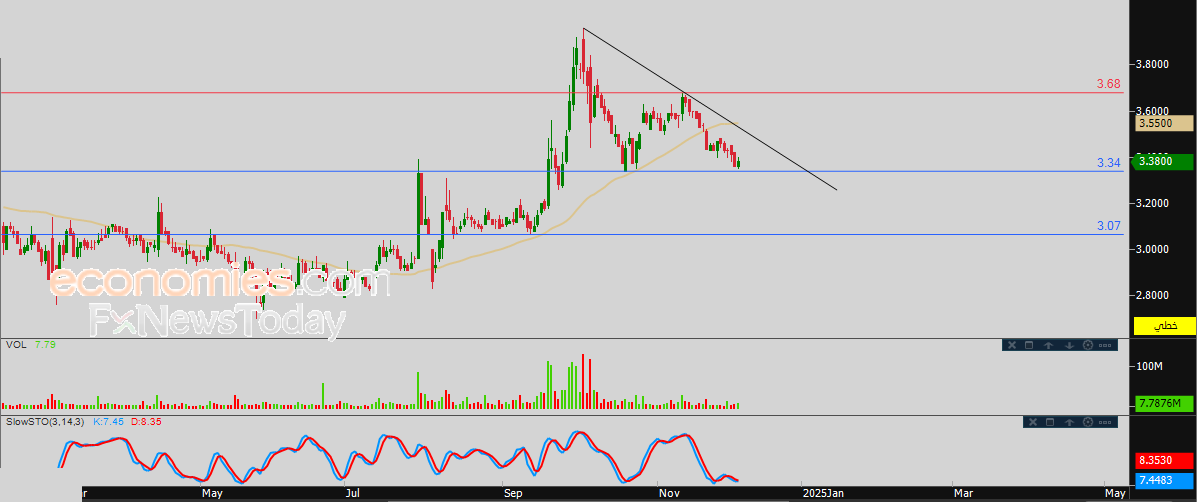This screenshot has width=1197, height=502.
Task: Select the blue 7.4483 stochastic value tag
Action: point(1164,480)
